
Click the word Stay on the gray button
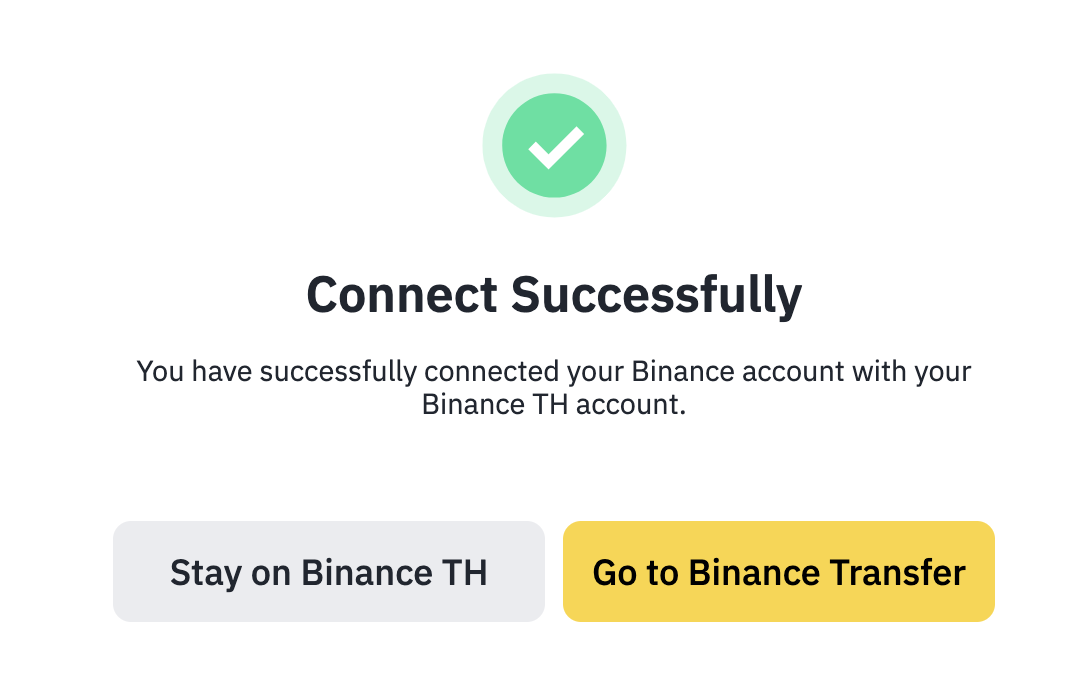[x=206, y=573]
